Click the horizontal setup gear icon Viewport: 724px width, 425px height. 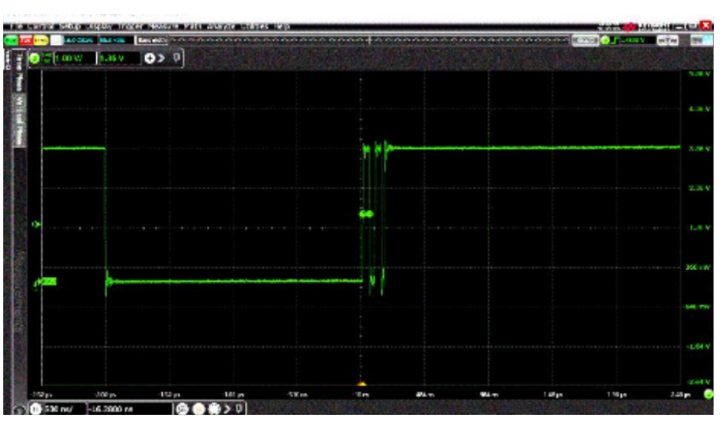[x=215, y=409]
